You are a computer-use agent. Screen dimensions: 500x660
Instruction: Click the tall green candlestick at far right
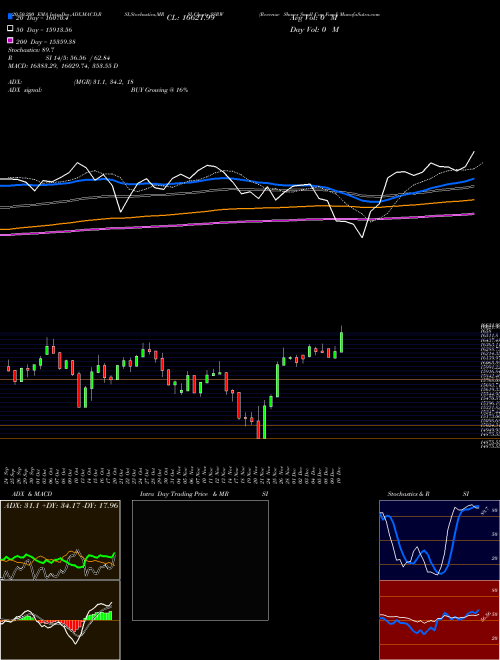click(341, 342)
